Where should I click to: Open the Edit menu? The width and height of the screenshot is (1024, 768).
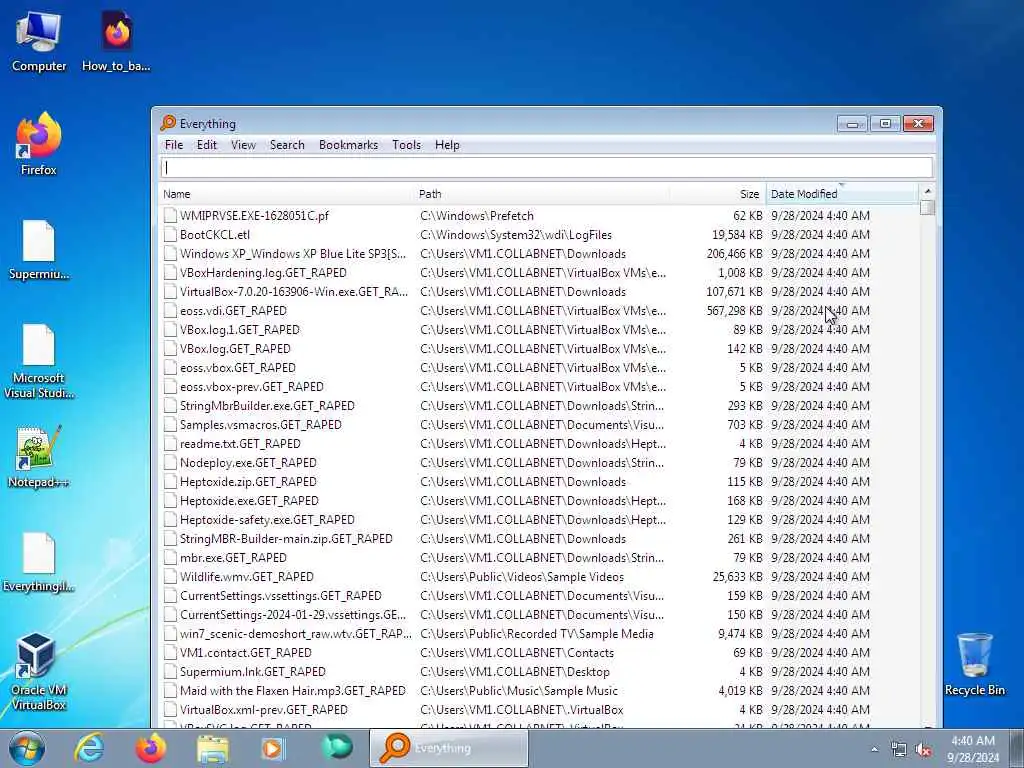pos(206,145)
